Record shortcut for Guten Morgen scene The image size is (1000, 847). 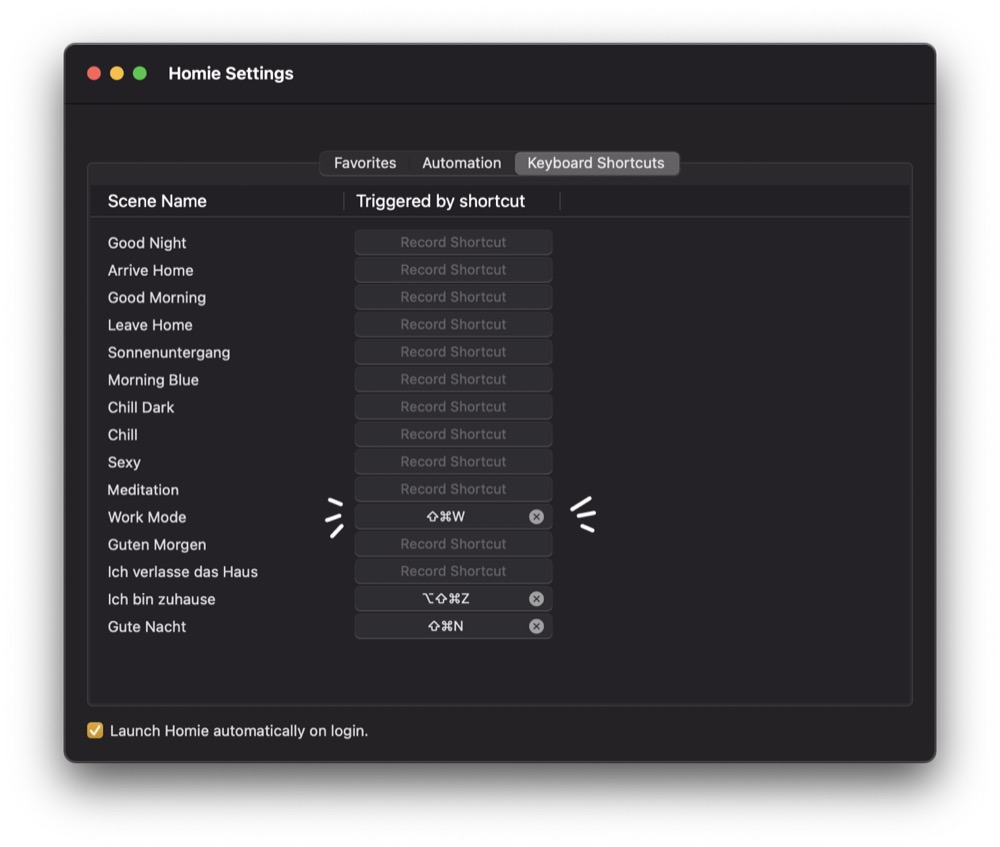(453, 544)
